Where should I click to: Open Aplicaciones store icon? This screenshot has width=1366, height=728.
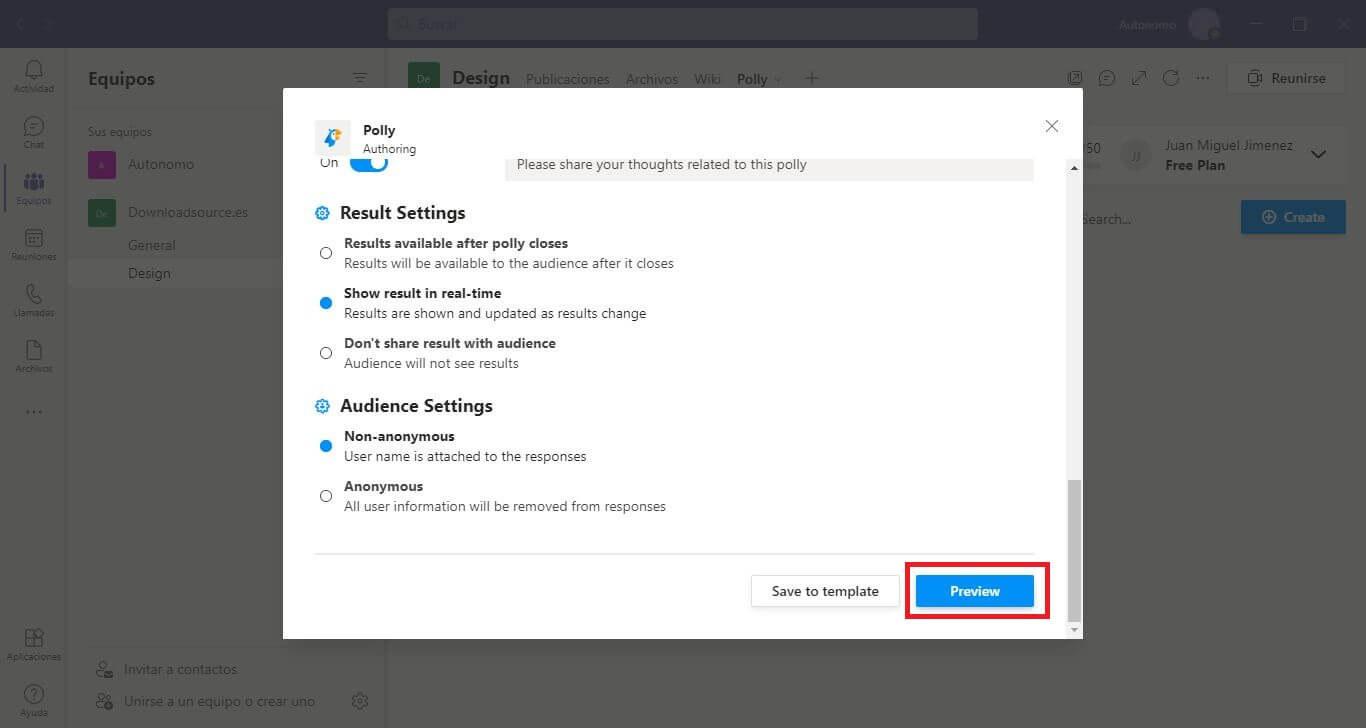(x=34, y=644)
